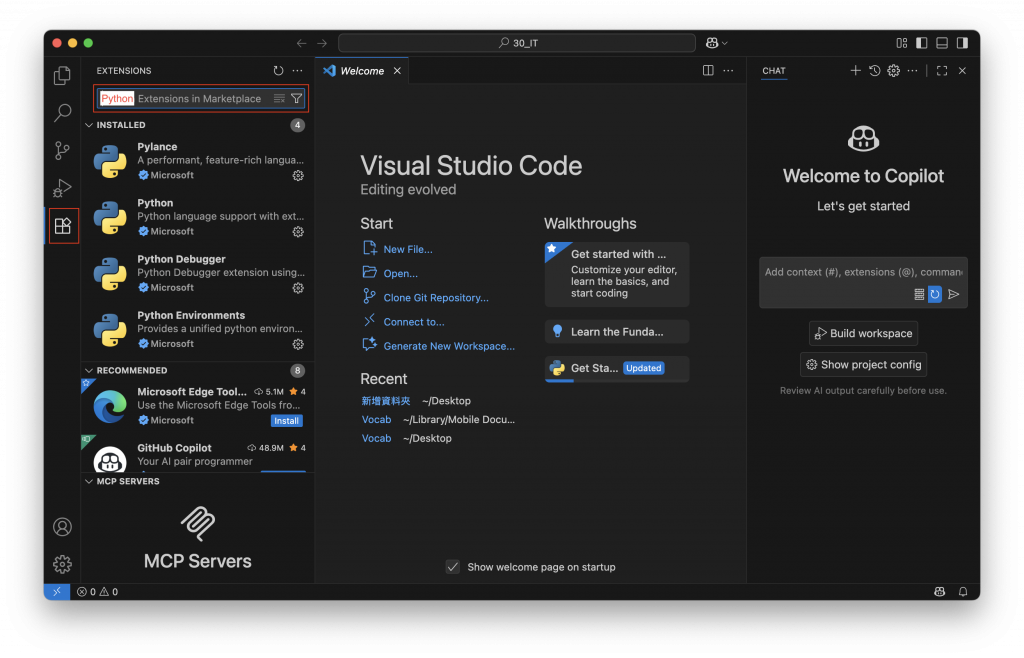Image resolution: width=1024 pixels, height=658 pixels.
Task: Open chat panel more actions
Action: (912, 70)
